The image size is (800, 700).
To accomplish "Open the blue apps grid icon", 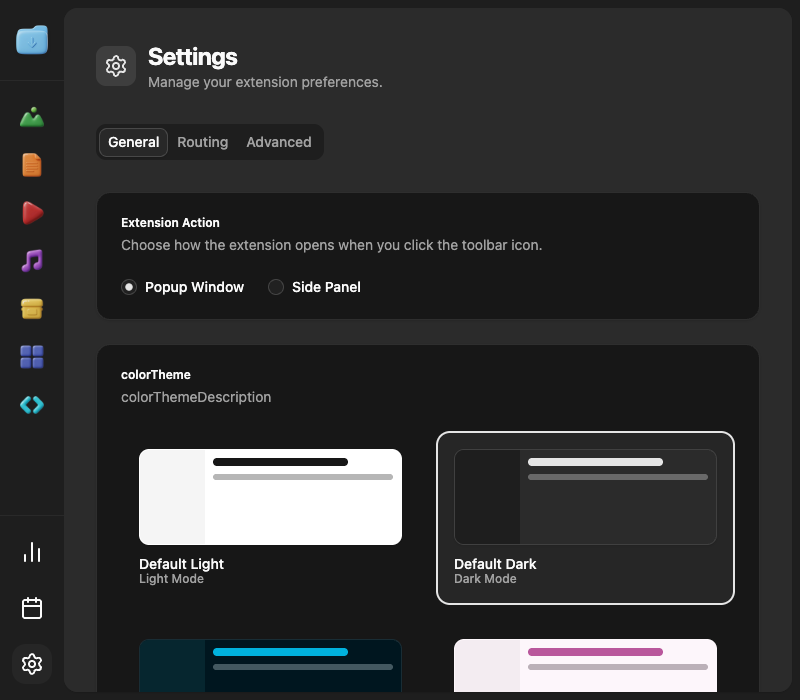I will (x=32, y=357).
